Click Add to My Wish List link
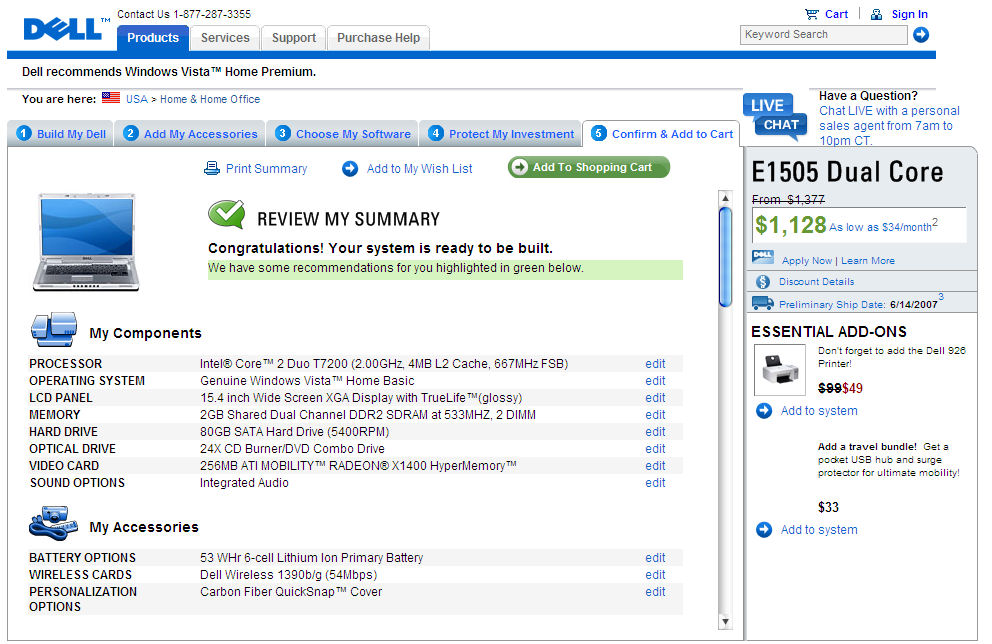992x644 pixels. coord(419,169)
